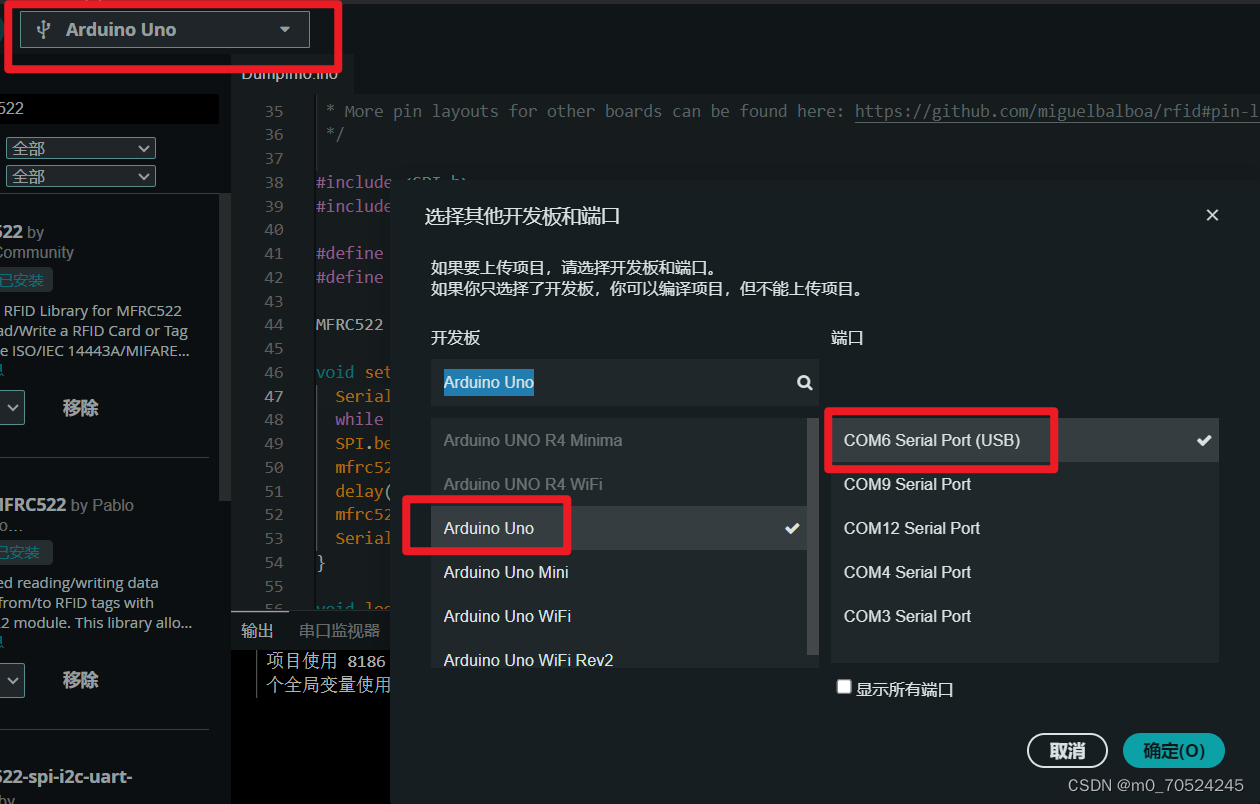Click the 取消 cancel button

pyautogui.click(x=1067, y=750)
